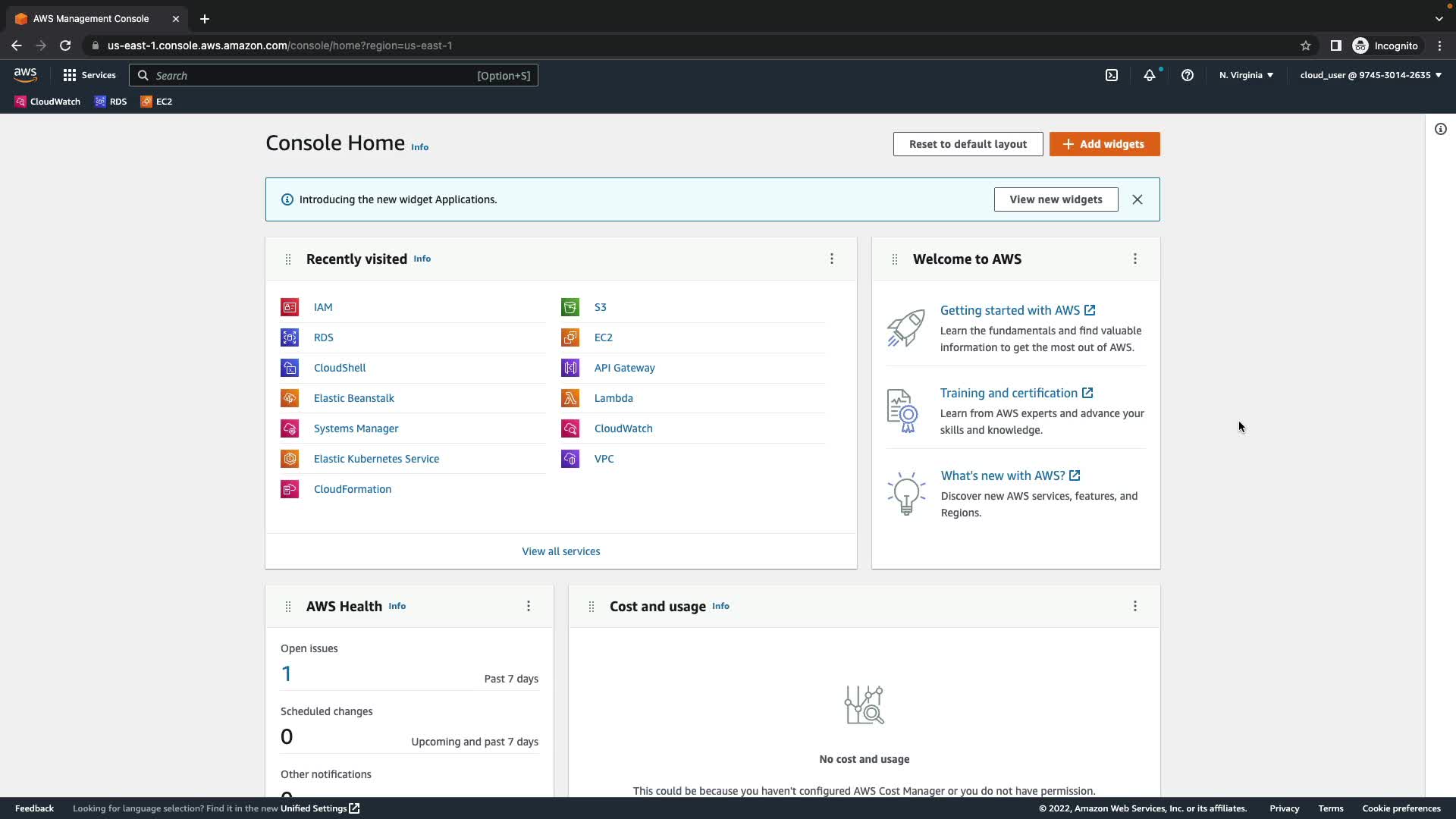The height and width of the screenshot is (819, 1456).
Task: Click the support help question icon
Action: (x=1188, y=75)
